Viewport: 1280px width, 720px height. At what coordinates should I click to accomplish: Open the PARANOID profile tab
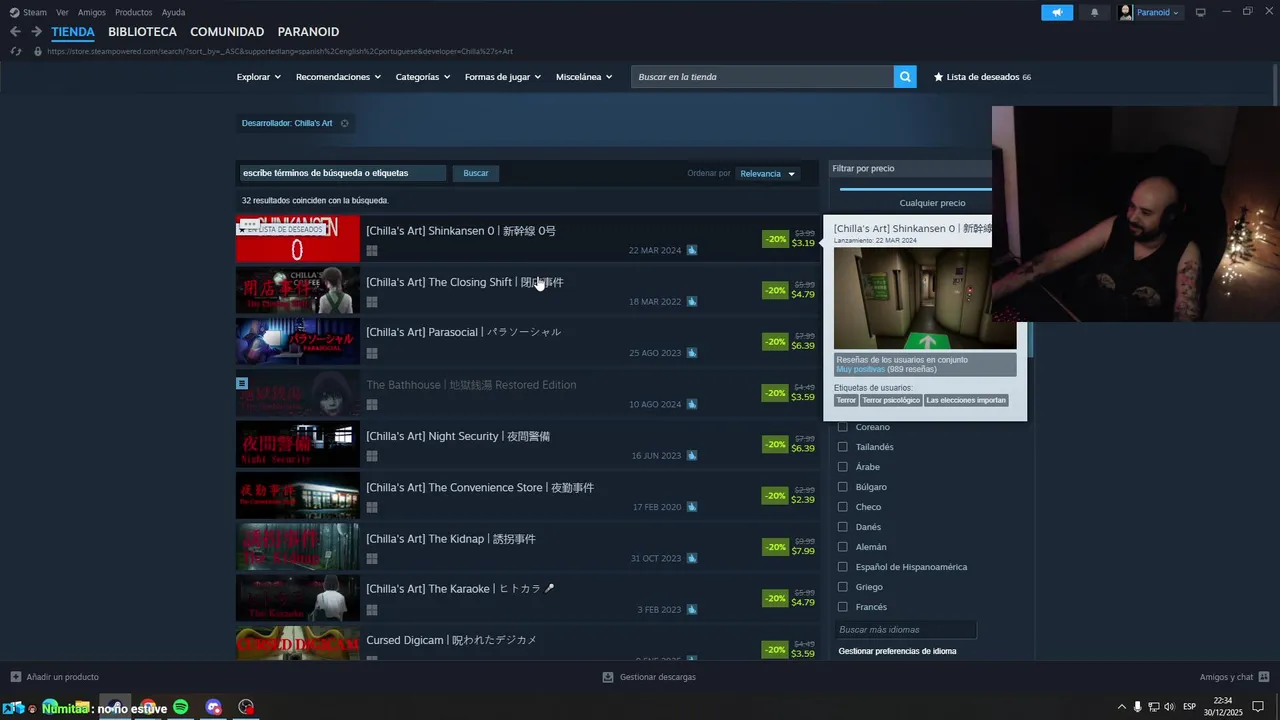click(308, 32)
